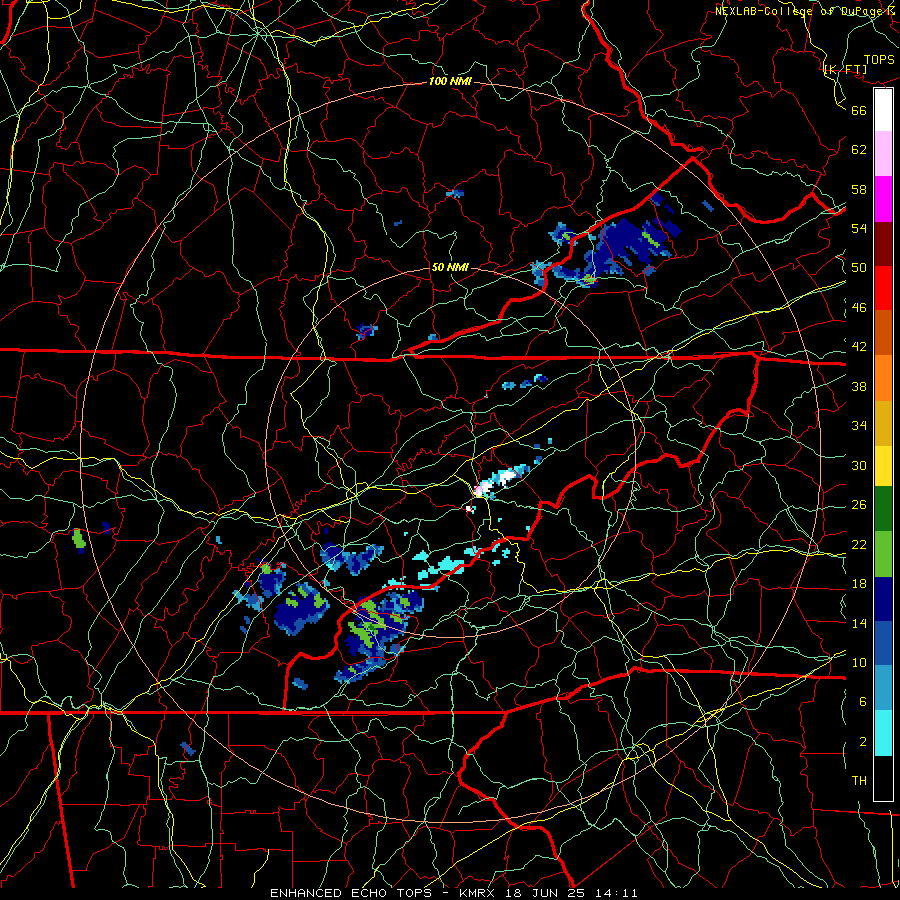Click the '14' legend value
Image resolution: width=900 pixels, height=900 pixels.
point(859,623)
